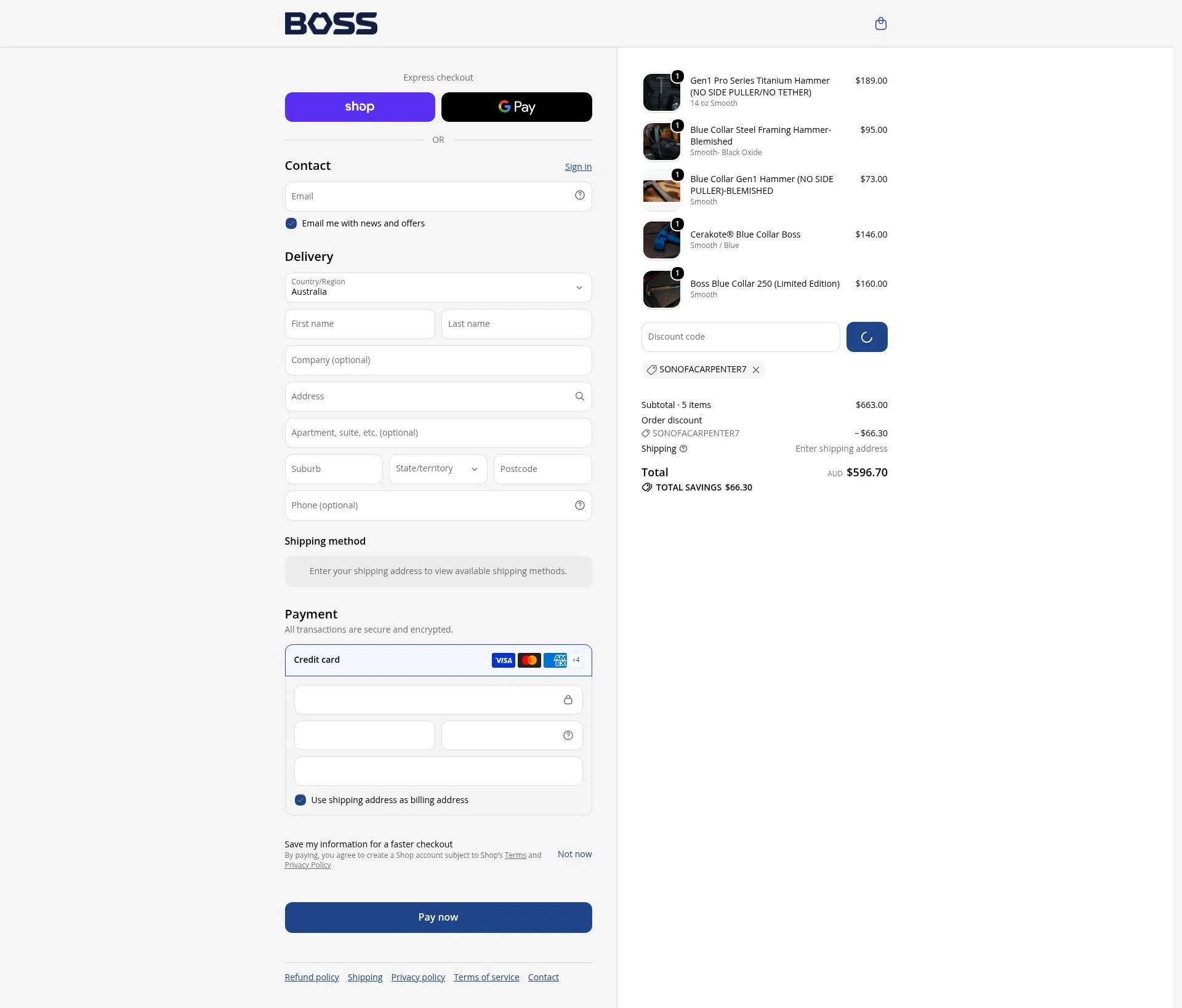Click the Sign in link

coord(579,167)
